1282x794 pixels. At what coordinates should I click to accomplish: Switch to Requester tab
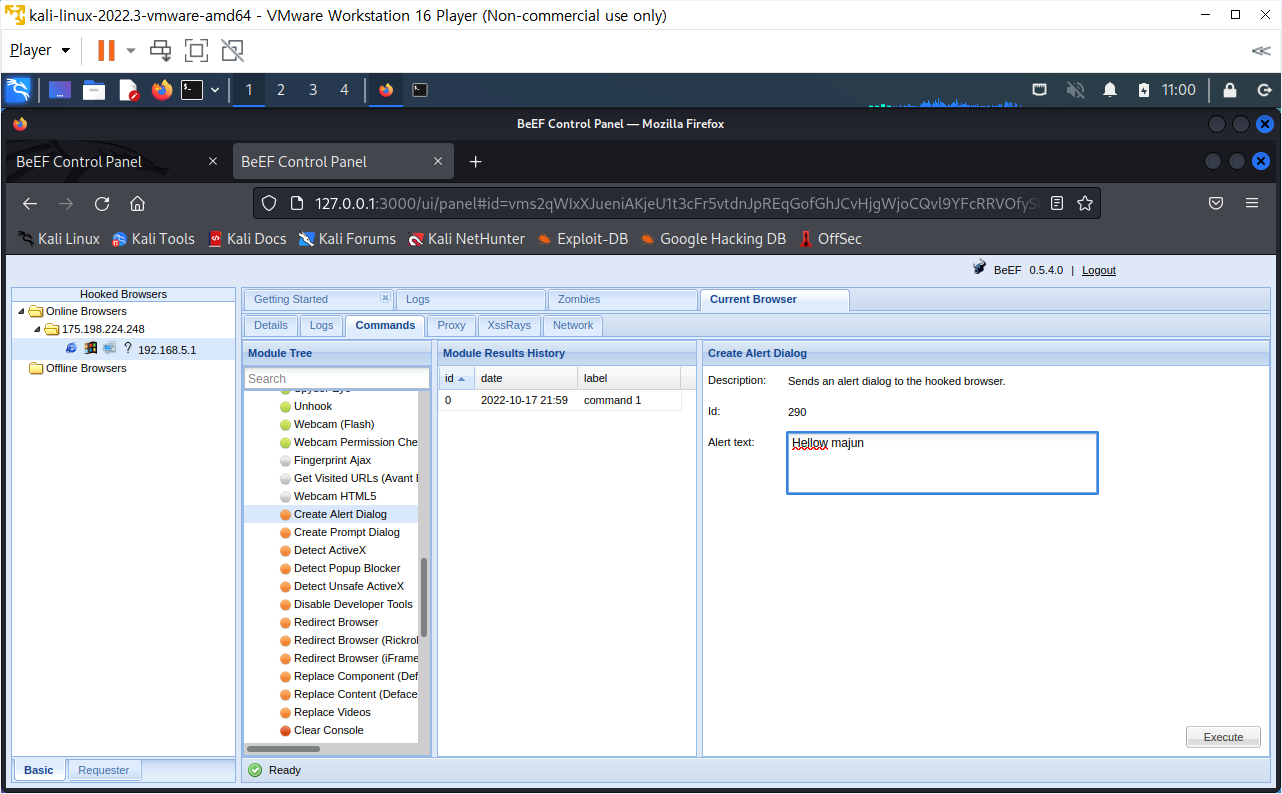104,770
